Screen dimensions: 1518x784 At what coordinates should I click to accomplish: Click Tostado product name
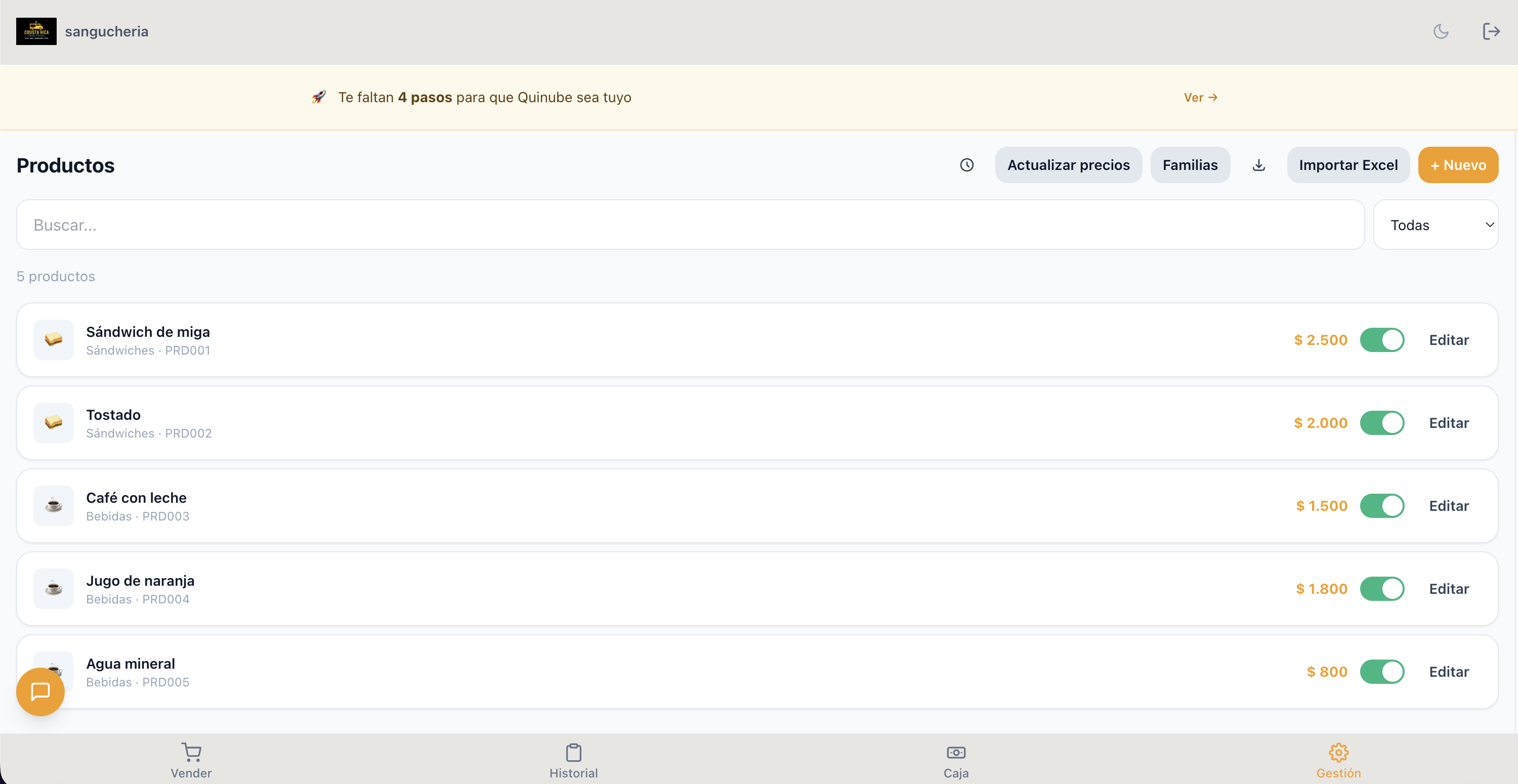click(113, 415)
